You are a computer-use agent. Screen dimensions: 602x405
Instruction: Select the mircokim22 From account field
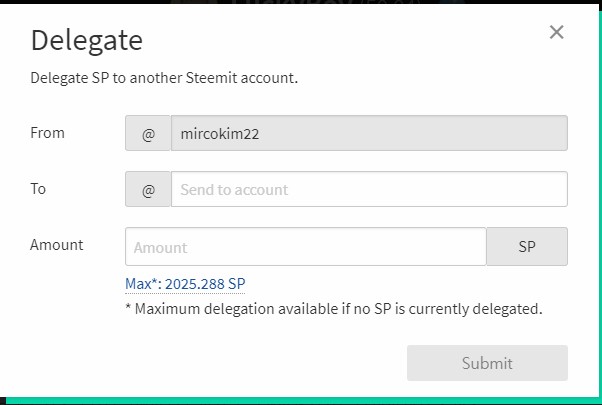[369, 133]
